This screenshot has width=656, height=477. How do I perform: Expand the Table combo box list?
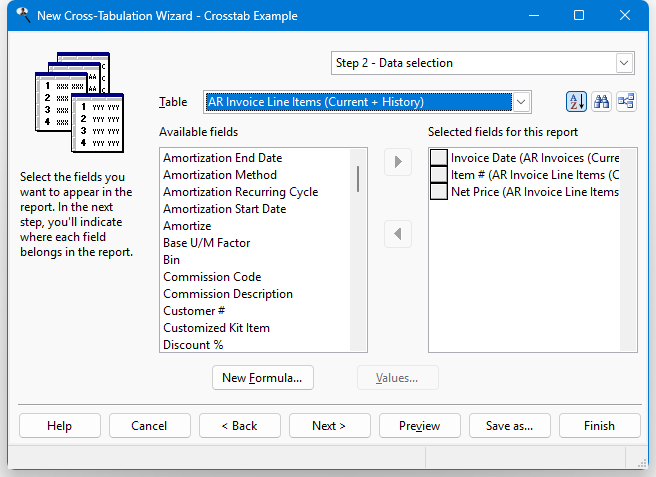point(521,102)
